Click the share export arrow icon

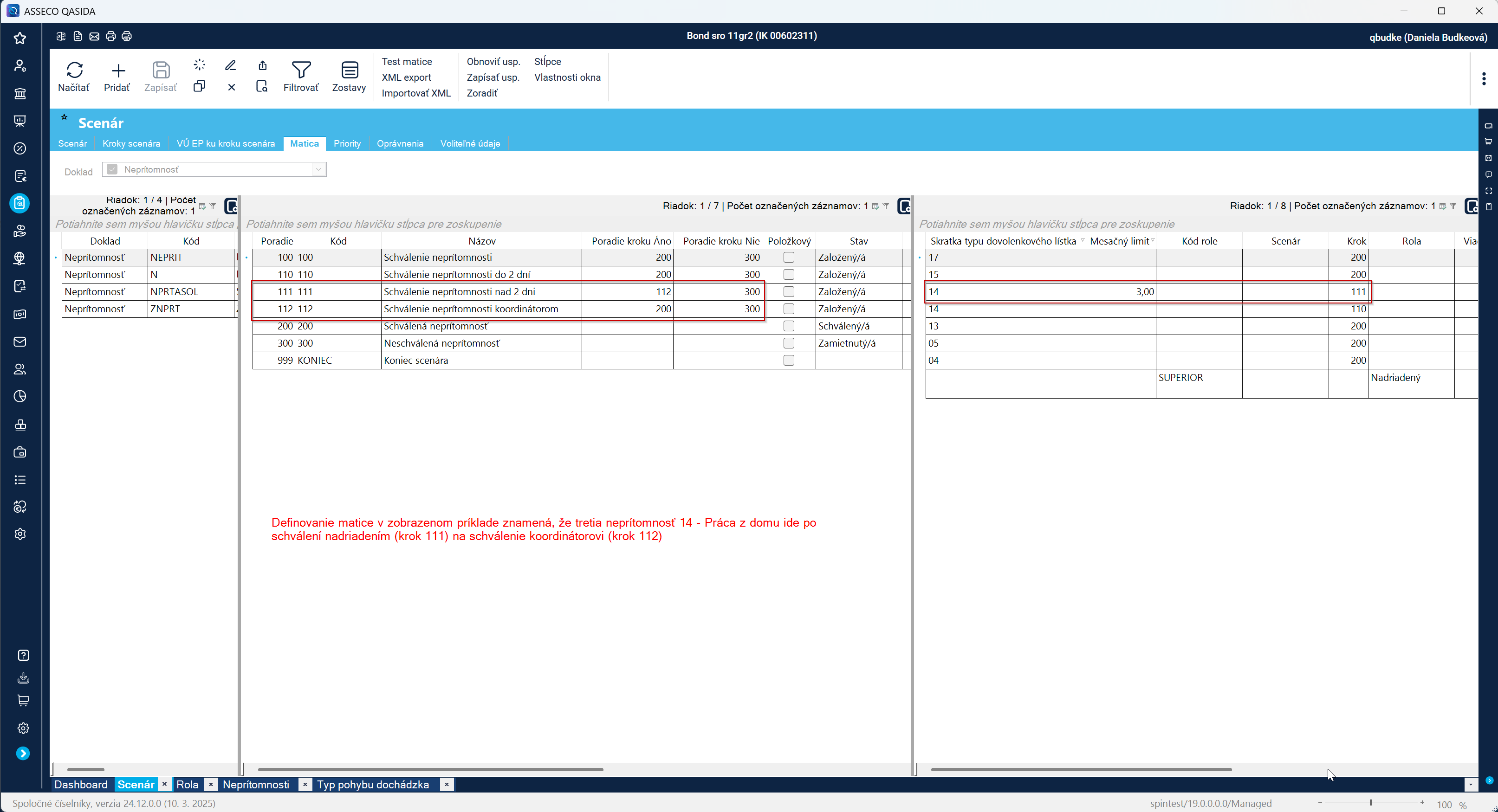[x=262, y=65]
